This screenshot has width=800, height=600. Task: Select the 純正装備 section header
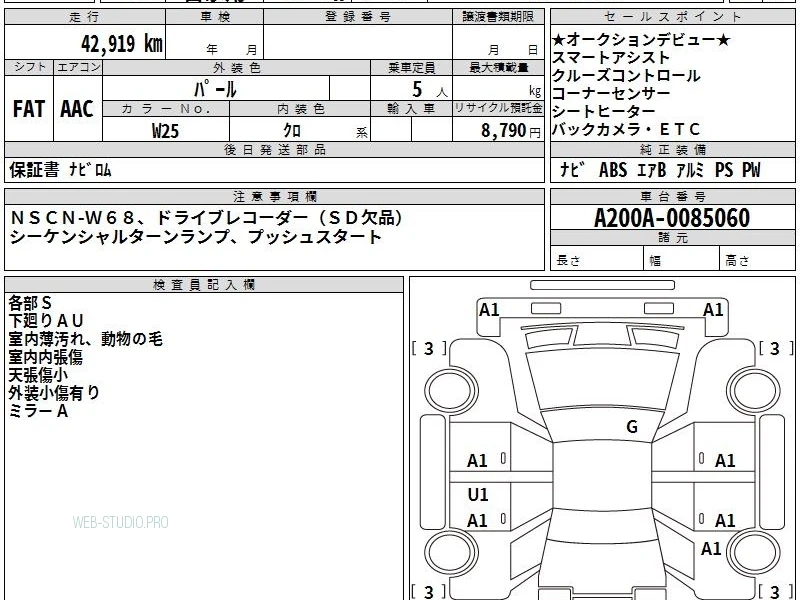pos(673,149)
